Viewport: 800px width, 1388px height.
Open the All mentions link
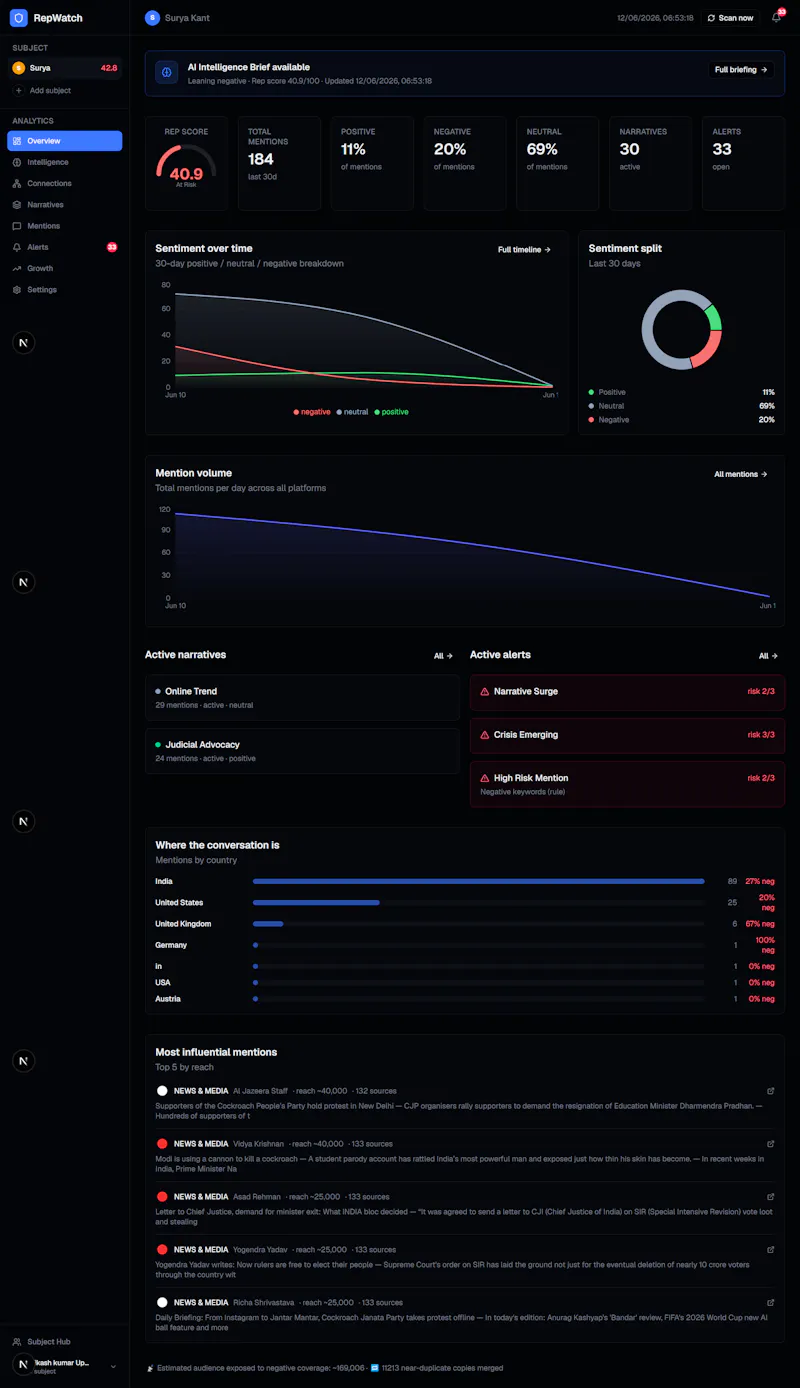point(741,474)
